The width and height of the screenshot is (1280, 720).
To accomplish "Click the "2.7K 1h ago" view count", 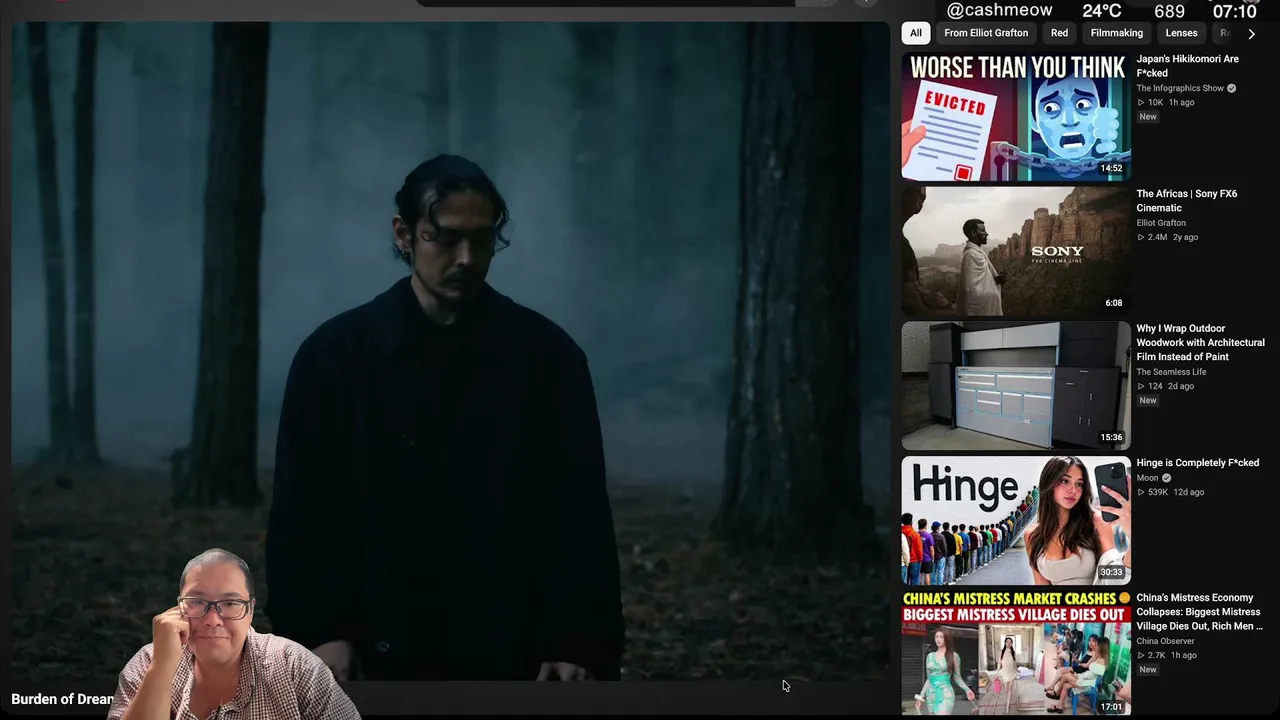I will [1167, 655].
